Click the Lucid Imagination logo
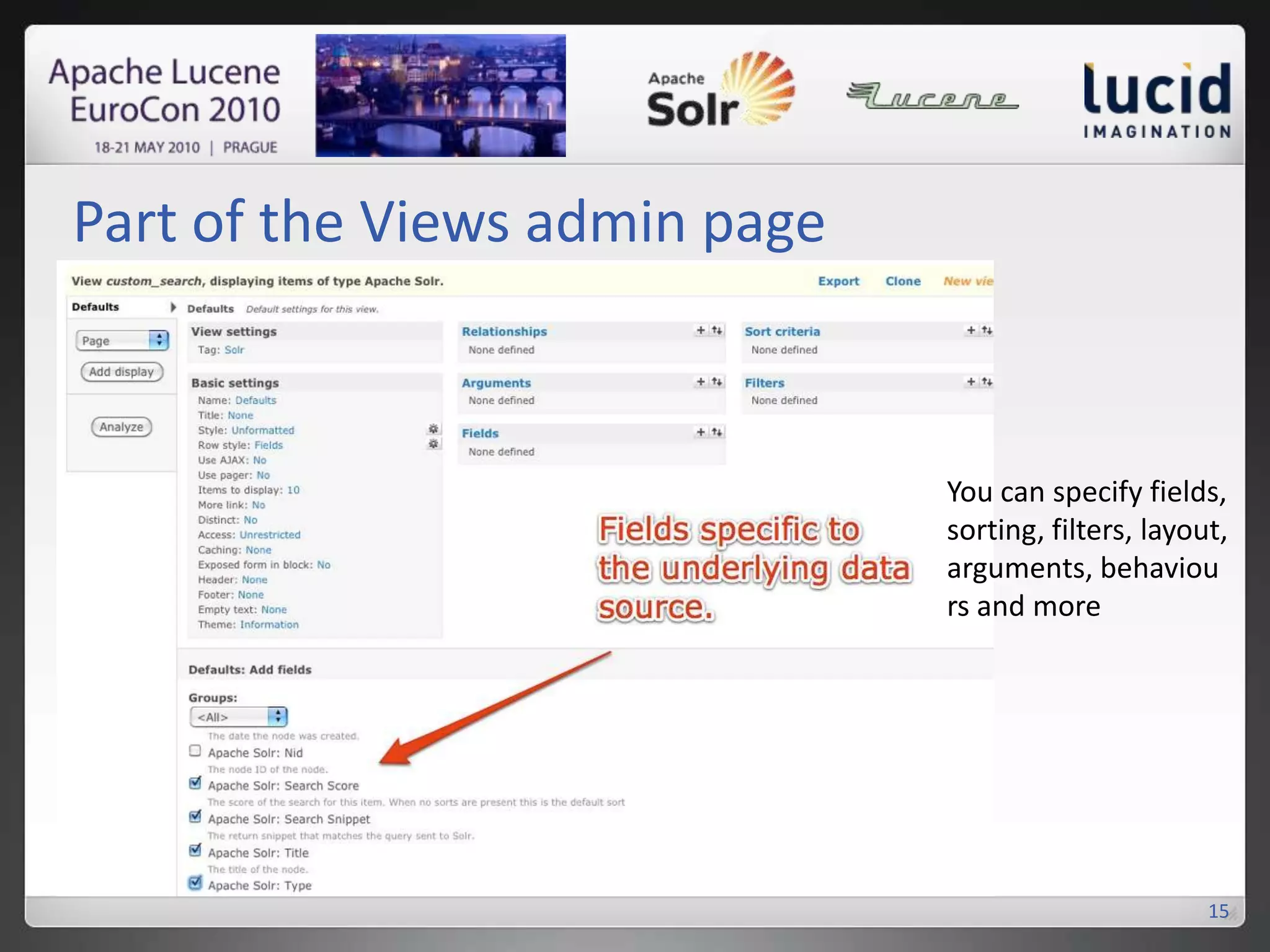The image size is (1270, 952). 1157,100
